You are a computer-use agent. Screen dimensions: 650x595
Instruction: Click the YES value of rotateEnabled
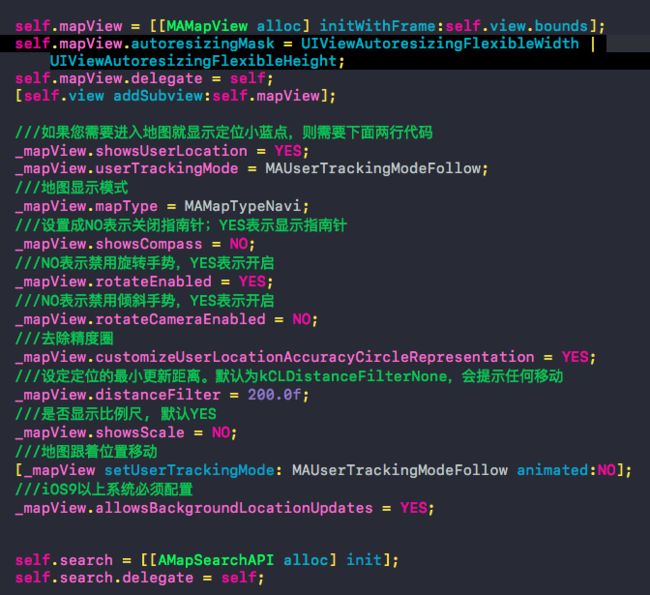click(252, 282)
